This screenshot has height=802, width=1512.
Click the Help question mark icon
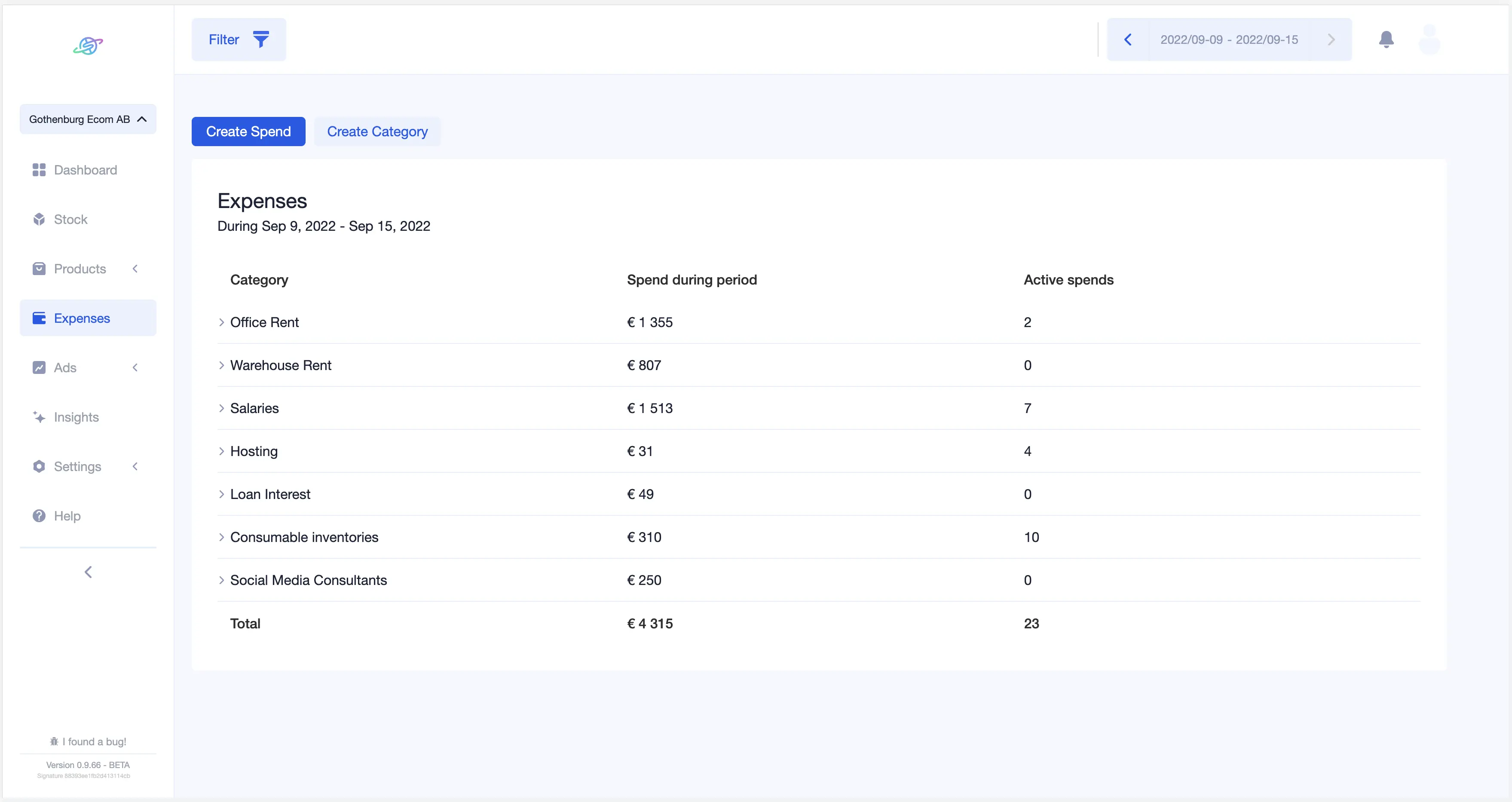point(39,515)
